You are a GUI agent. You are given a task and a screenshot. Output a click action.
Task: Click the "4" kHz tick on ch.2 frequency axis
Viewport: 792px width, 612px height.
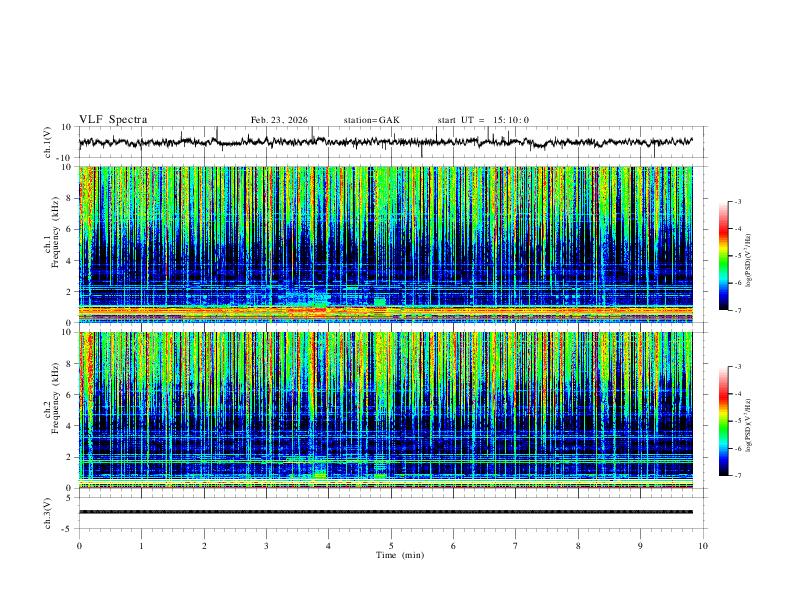(69, 426)
